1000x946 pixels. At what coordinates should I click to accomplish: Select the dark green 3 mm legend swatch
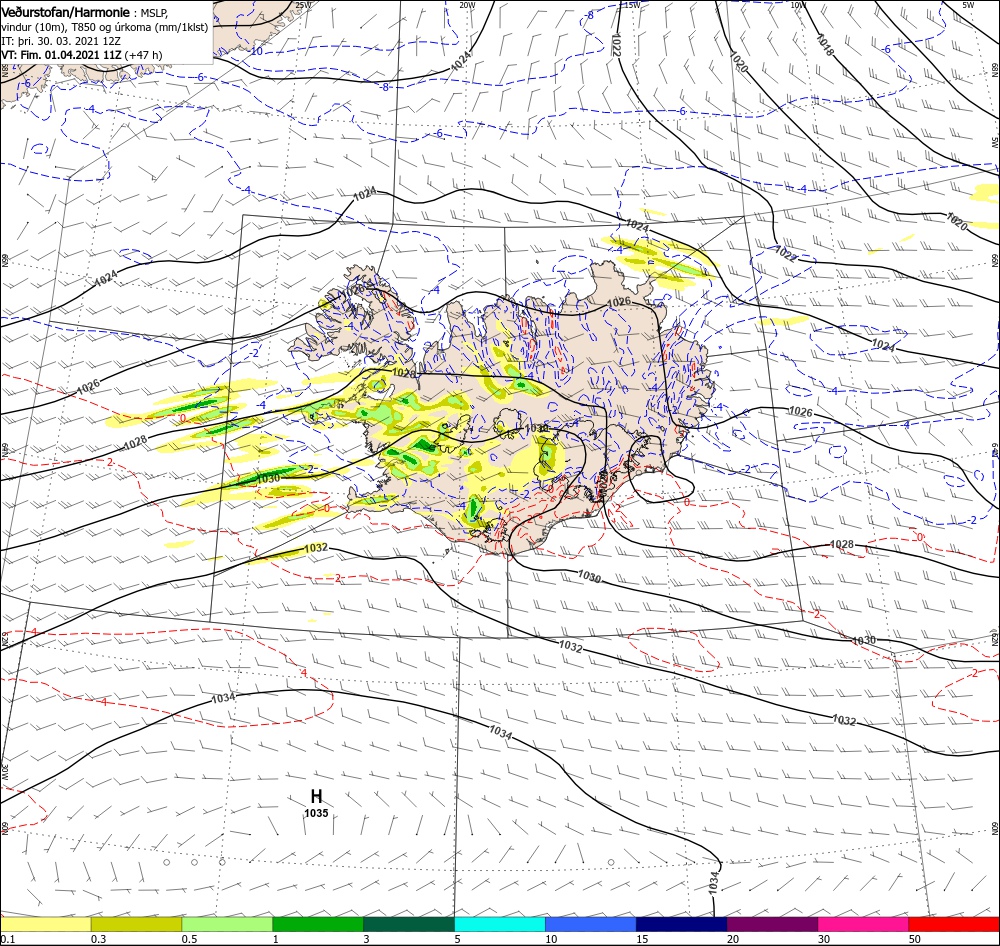pyautogui.click(x=409, y=924)
